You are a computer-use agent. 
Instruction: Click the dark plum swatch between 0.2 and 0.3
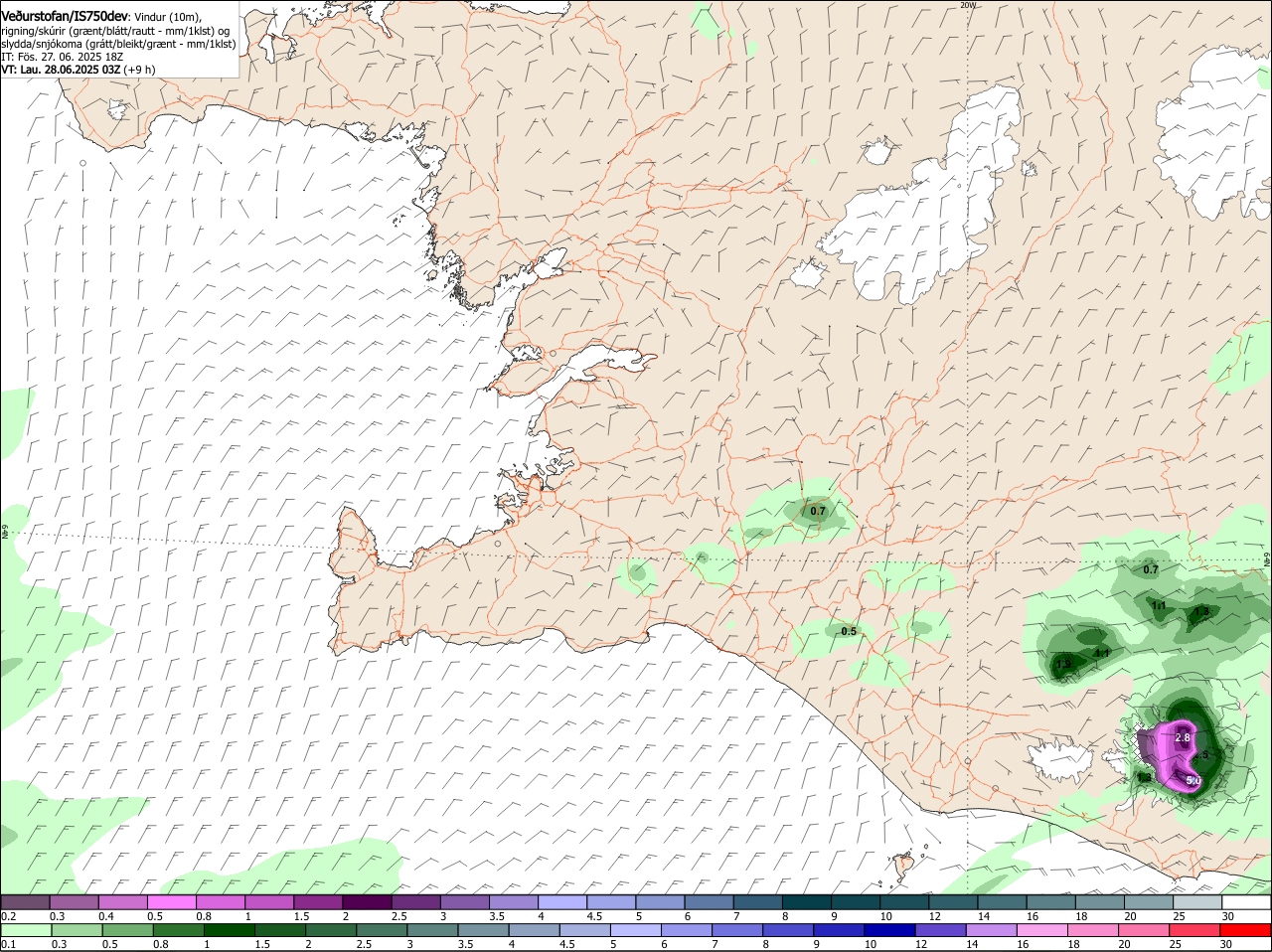pyautogui.click(x=25, y=902)
